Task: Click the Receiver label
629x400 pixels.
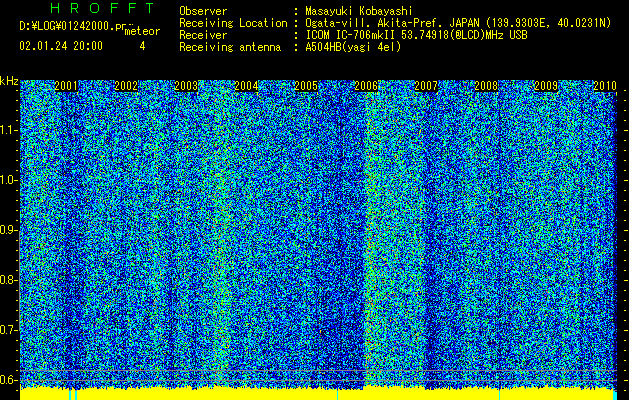Action: tap(203, 35)
